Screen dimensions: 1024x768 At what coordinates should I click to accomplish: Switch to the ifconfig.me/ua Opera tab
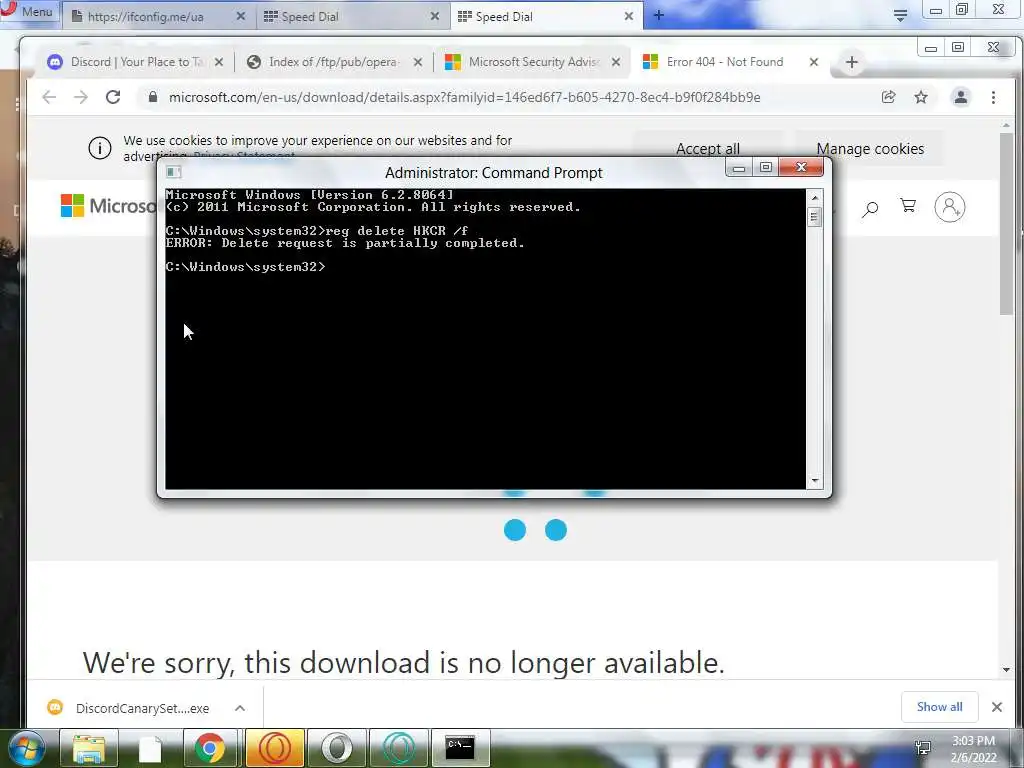(158, 16)
